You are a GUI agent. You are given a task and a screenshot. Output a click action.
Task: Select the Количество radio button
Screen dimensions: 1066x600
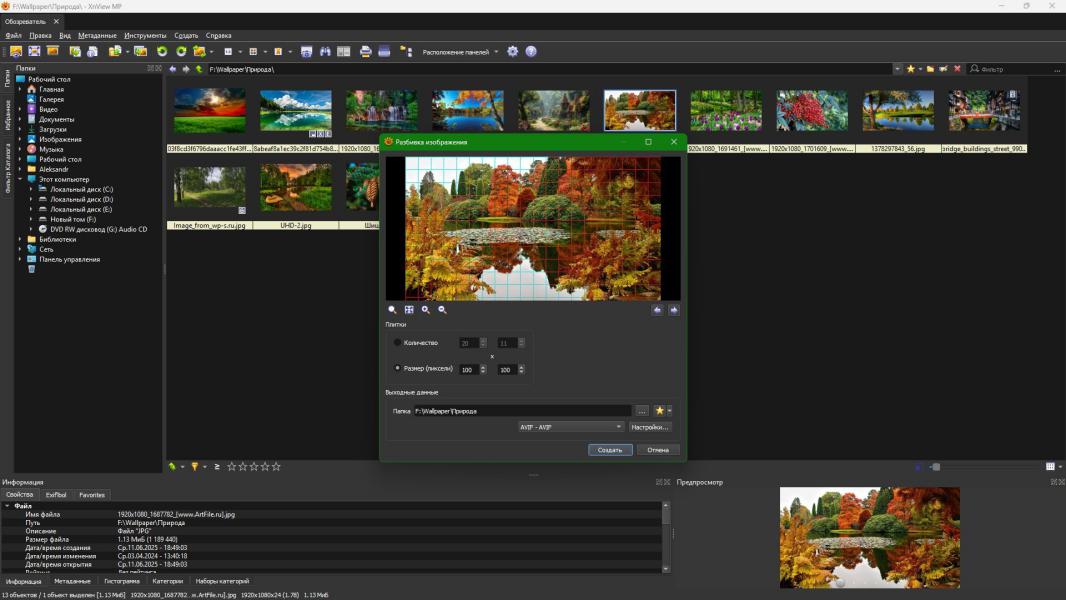398,343
